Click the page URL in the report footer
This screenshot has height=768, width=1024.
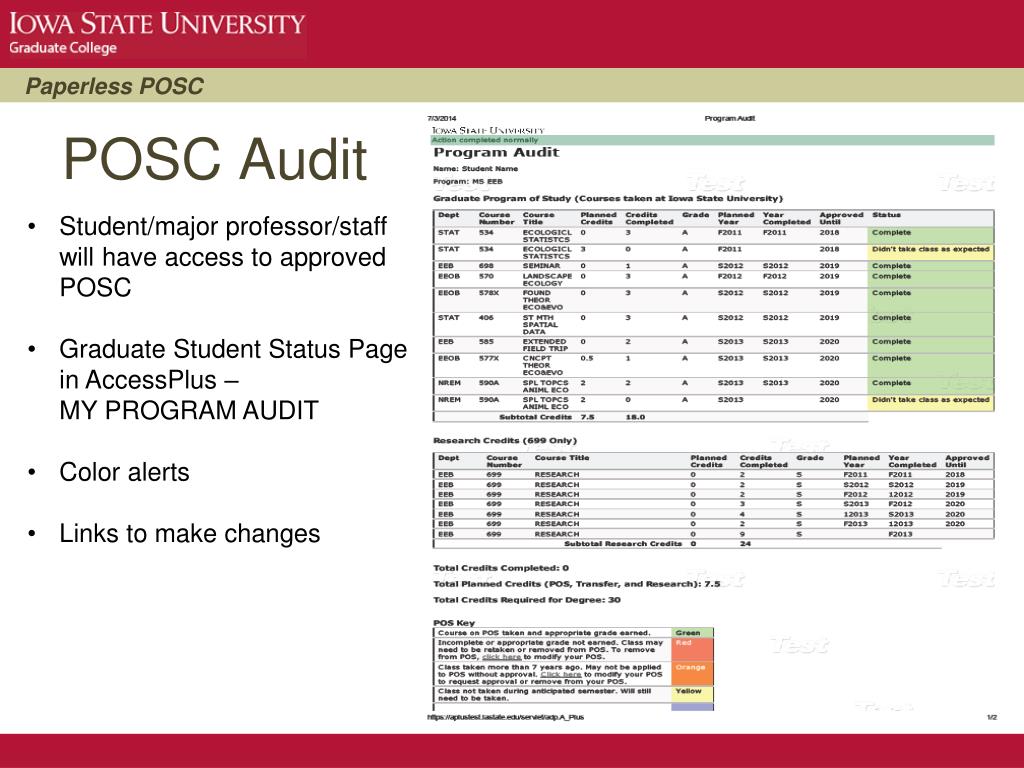(505, 717)
